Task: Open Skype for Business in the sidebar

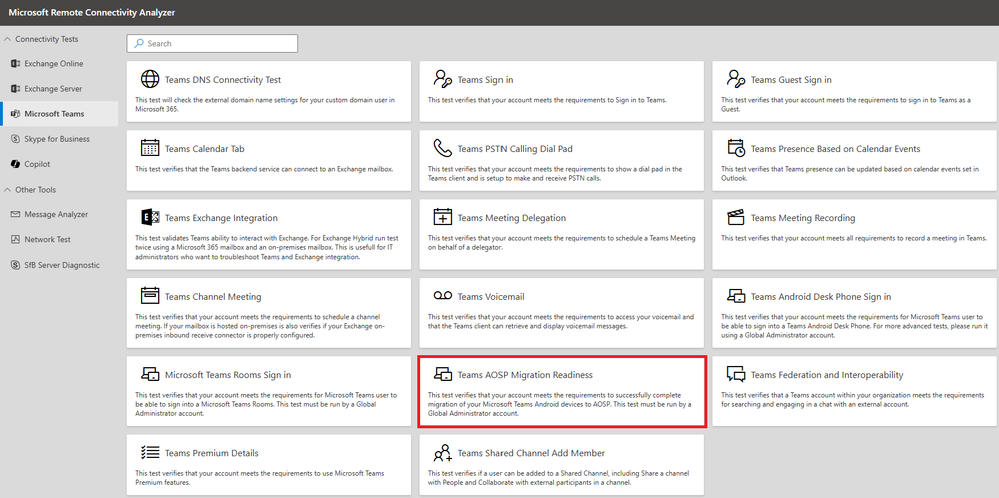Action: tap(59, 139)
